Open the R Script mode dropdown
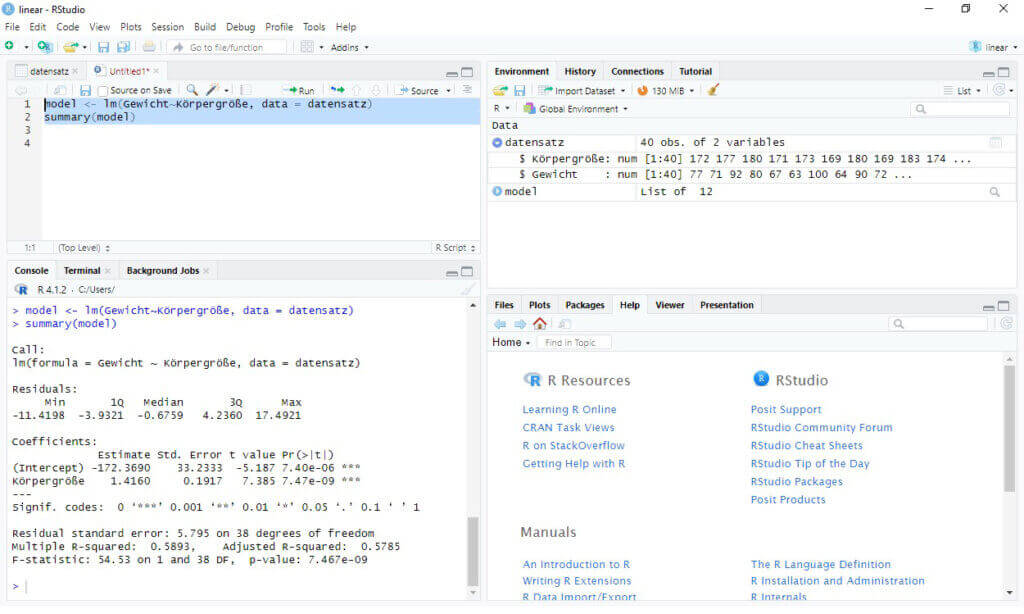The width and height of the screenshot is (1024, 614). point(449,247)
